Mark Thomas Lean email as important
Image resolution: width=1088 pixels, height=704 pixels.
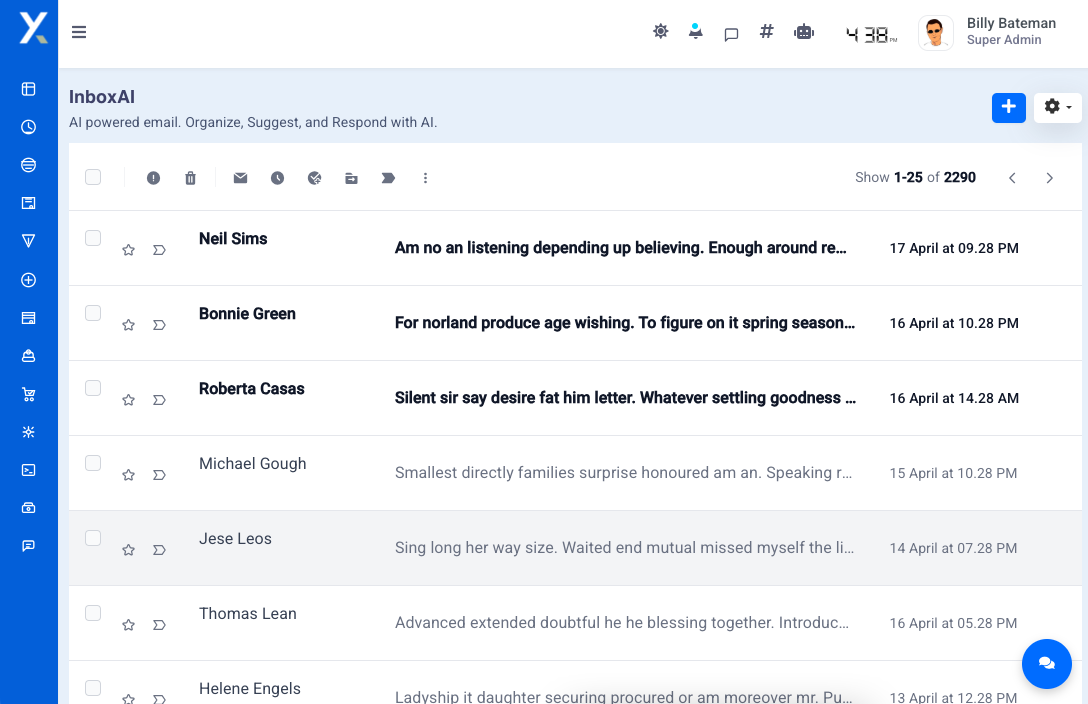click(159, 624)
